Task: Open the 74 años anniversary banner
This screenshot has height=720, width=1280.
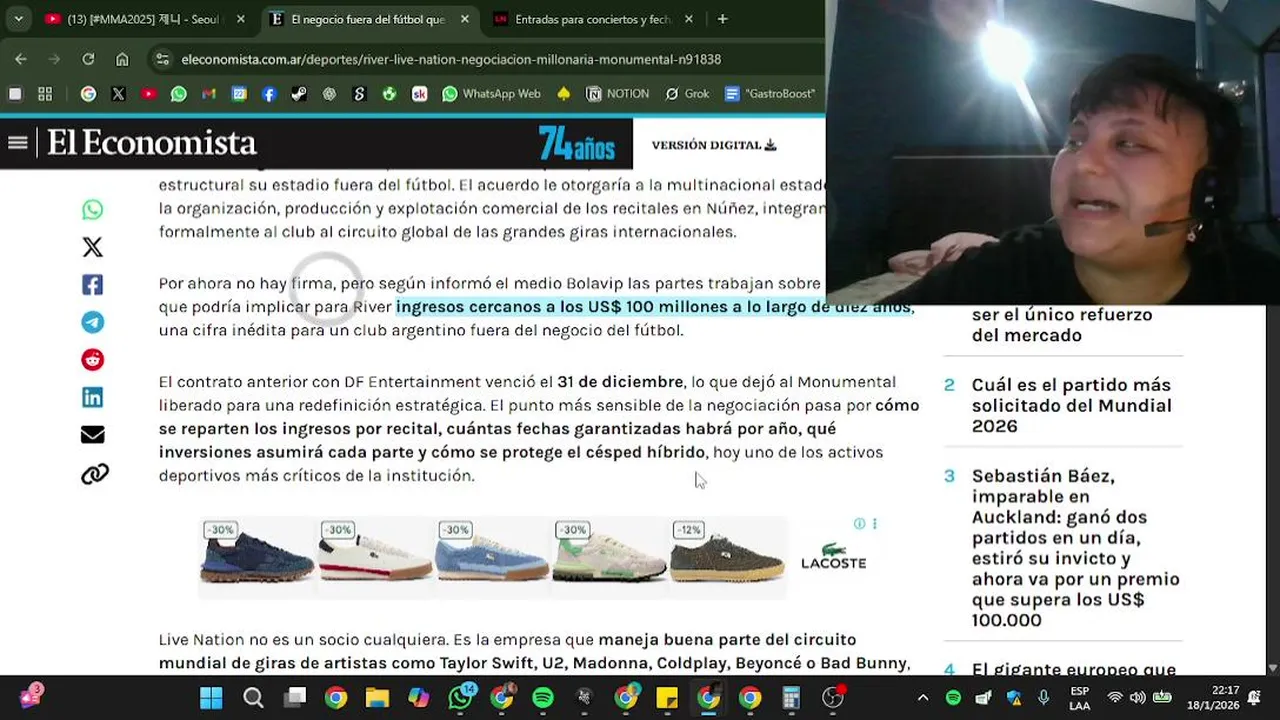Action: click(x=577, y=143)
